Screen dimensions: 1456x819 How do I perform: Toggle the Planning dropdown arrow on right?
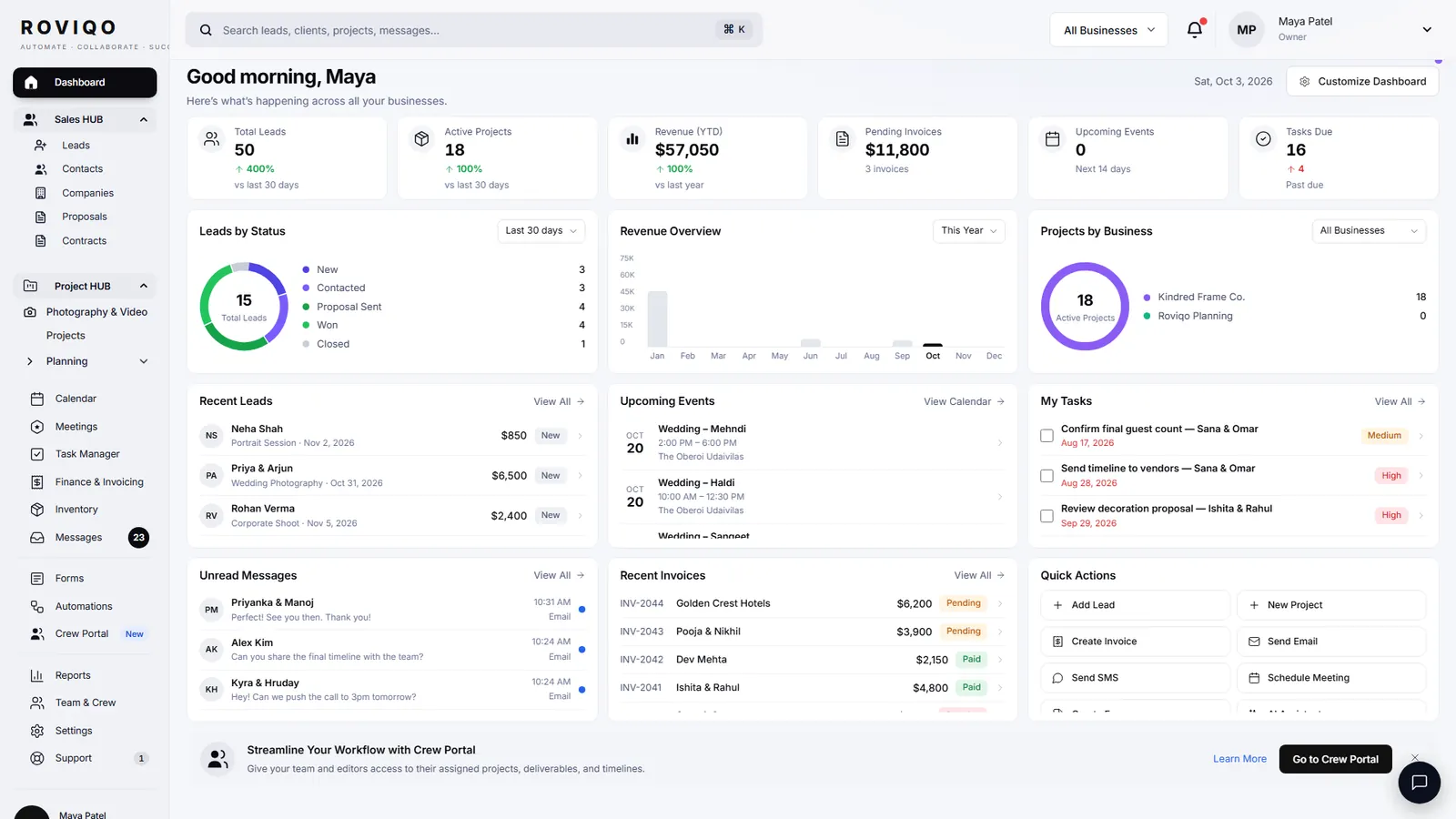144,362
